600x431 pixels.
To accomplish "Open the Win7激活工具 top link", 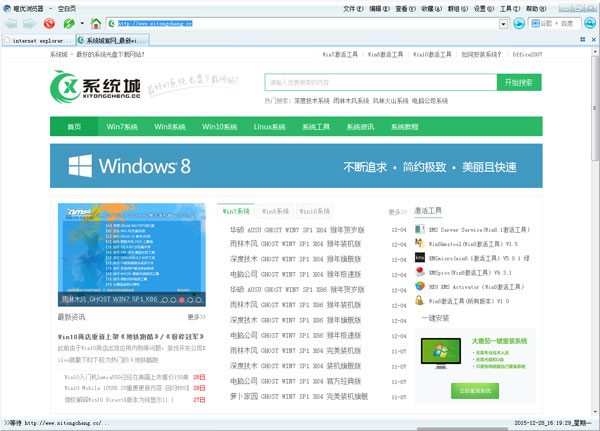I will [x=340, y=54].
